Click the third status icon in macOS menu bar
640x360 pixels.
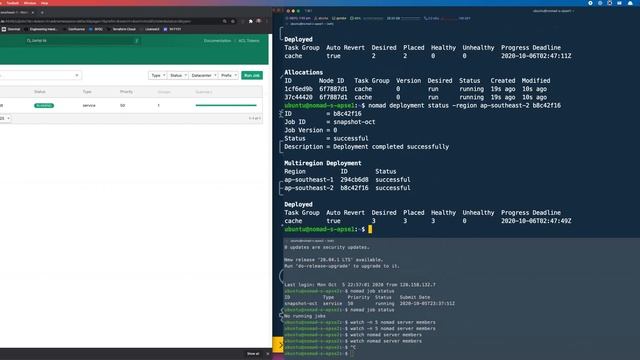(610, 3)
